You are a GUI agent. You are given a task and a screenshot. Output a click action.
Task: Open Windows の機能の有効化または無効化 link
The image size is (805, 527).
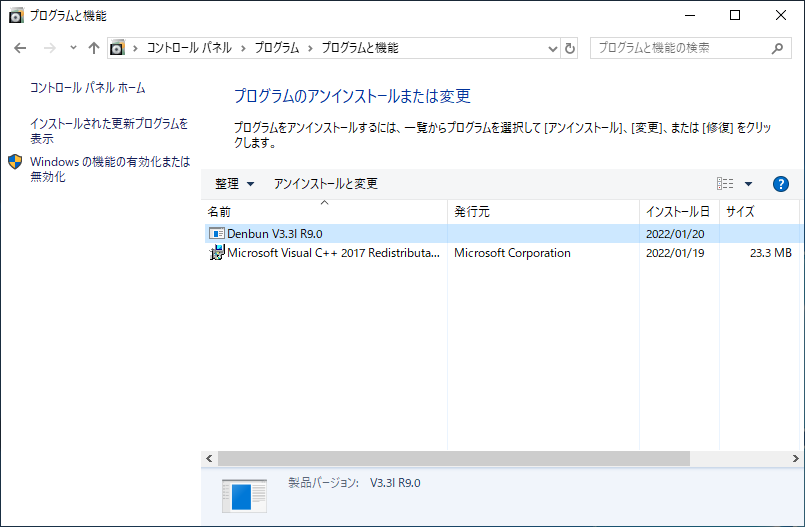tap(110, 169)
